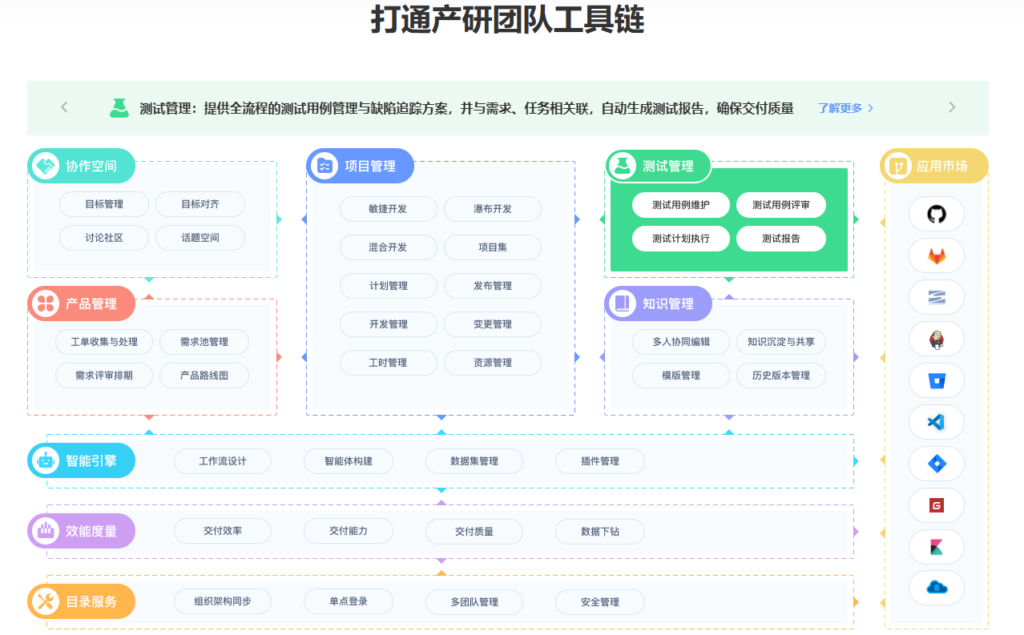Click the 测试管理 flask icon in module header
Screen dimensions: 1024x635
point(622,166)
